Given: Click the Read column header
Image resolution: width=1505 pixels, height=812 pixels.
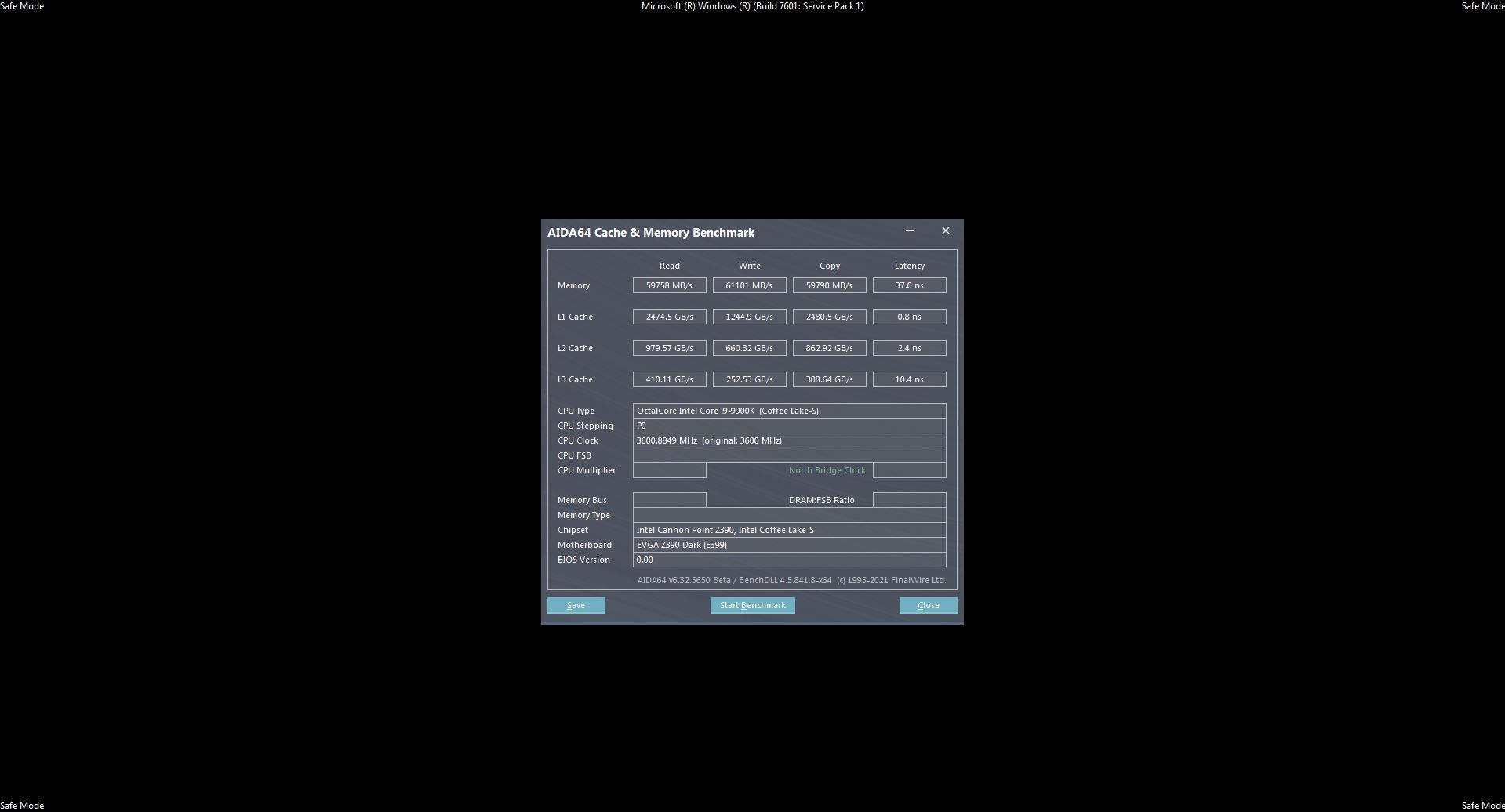Looking at the screenshot, I should coord(669,266).
